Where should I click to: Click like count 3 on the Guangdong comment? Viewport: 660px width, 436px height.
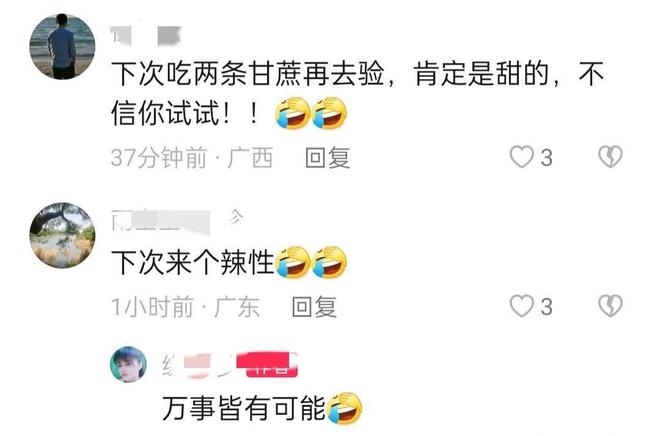(546, 307)
